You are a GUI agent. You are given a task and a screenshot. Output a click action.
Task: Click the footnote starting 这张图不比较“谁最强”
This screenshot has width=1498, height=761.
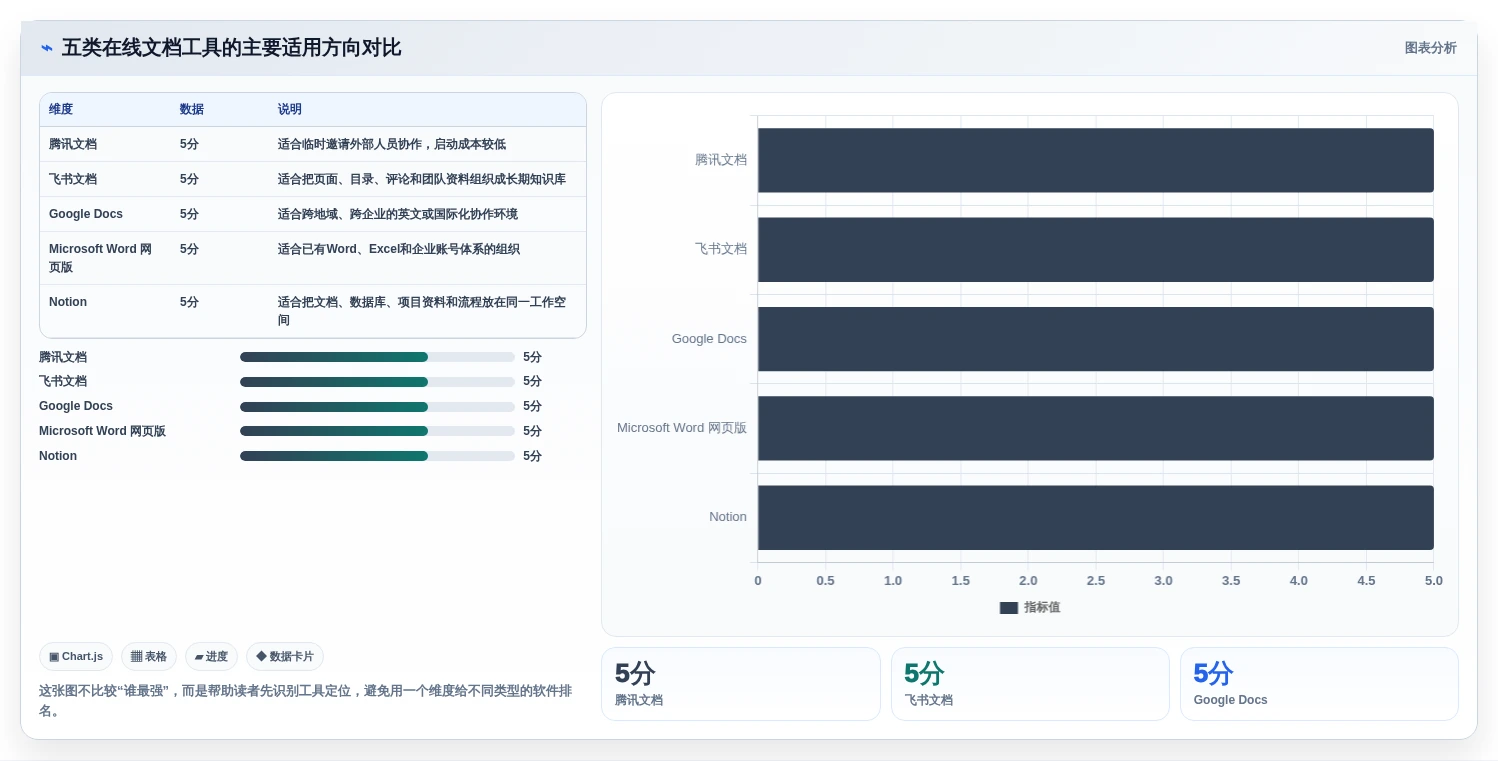(x=305, y=701)
